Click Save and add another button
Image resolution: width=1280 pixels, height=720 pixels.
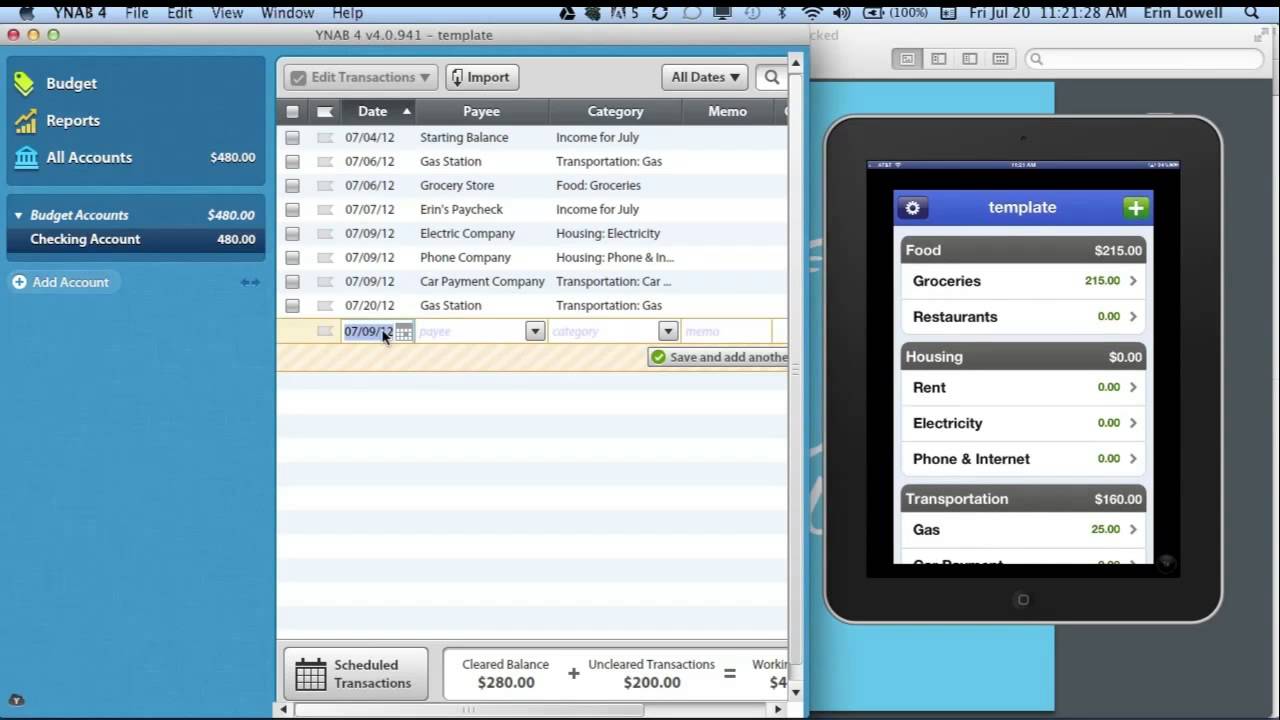coord(718,357)
